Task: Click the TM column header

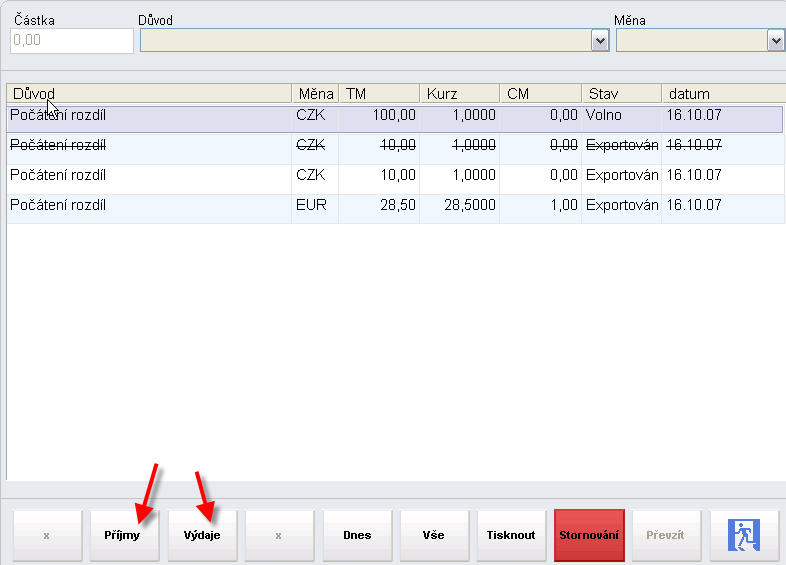Action: coord(379,94)
